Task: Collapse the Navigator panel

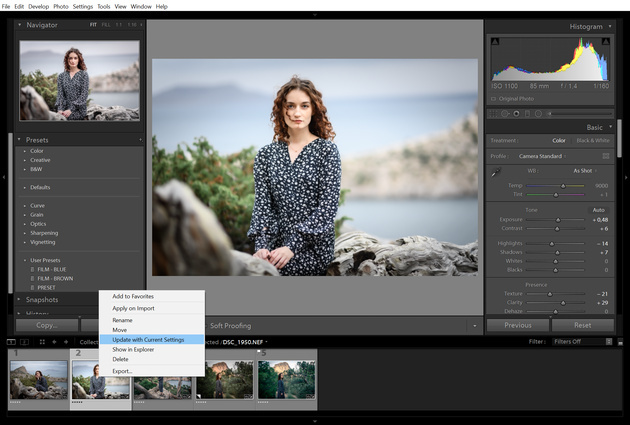Action: [19, 24]
